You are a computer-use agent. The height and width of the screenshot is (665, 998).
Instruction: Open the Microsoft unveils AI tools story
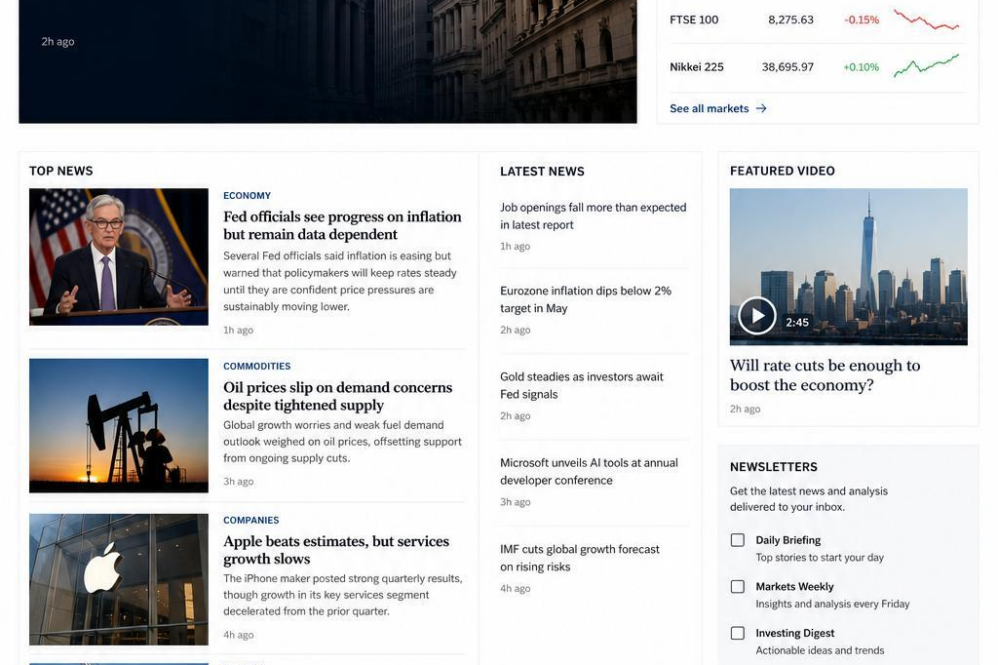pyautogui.click(x=589, y=472)
